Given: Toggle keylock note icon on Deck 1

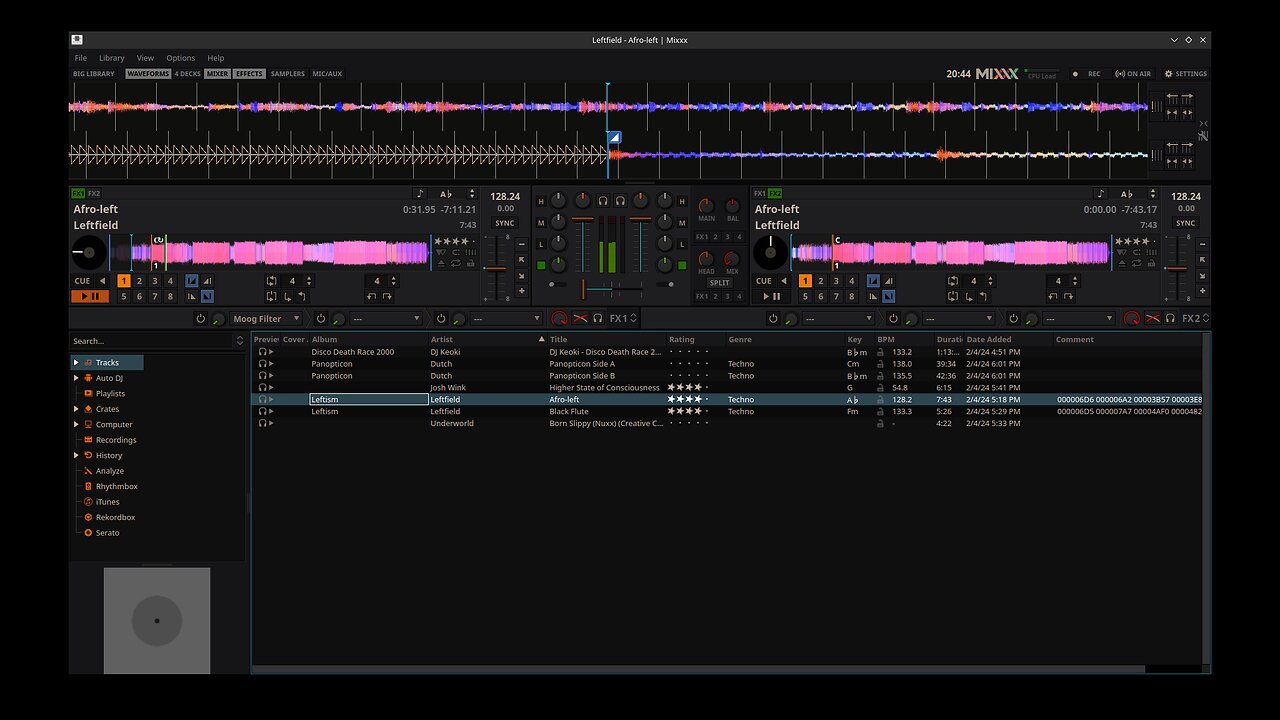Looking at the screenshot, I should coord(420,193).
